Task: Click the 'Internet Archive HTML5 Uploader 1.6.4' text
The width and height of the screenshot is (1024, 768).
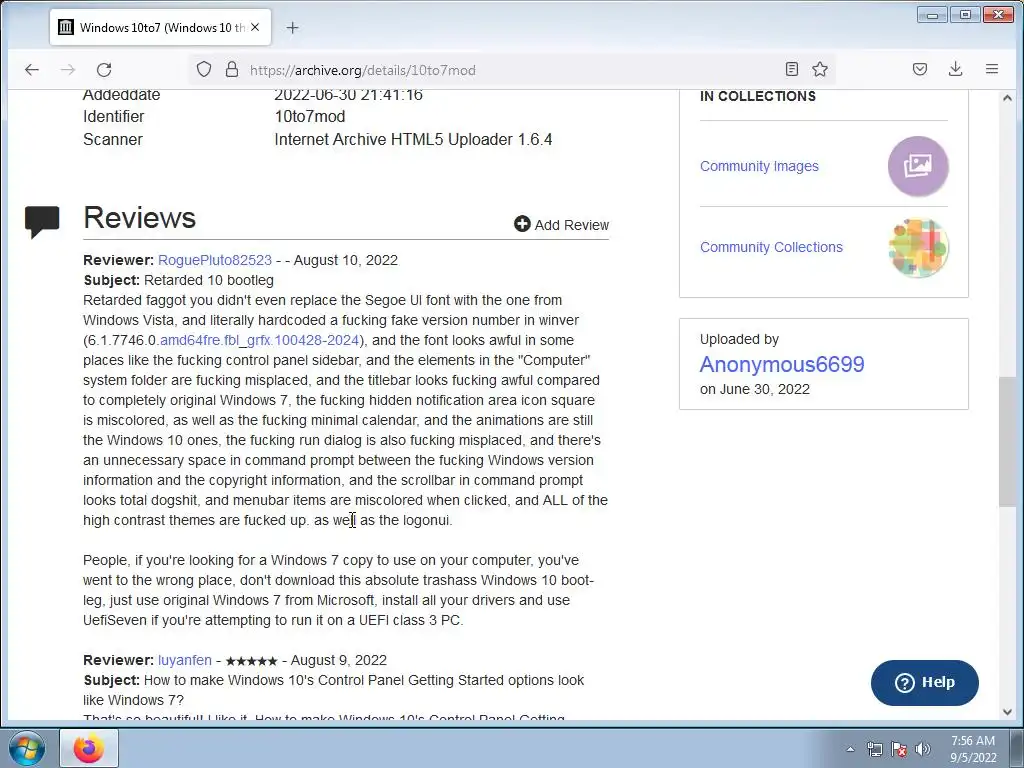Action: (413, 139)
